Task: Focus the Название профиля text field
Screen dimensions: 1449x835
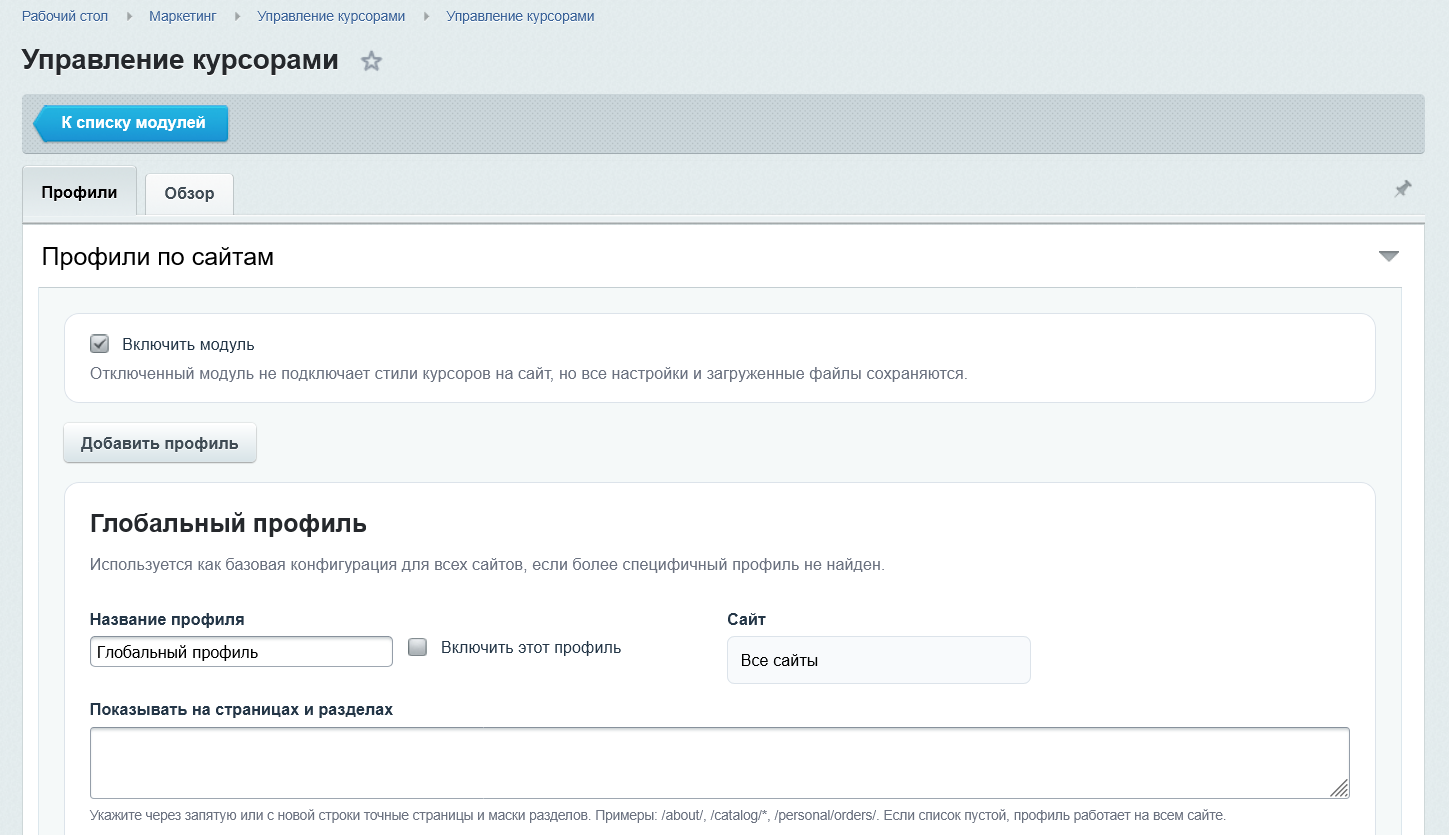Action: [x=241, y=652]
